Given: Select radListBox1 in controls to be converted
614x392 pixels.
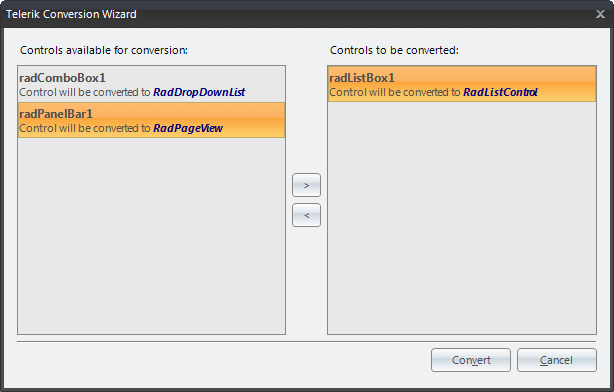Looking at the screenshot, I should [x=462, y=84].
